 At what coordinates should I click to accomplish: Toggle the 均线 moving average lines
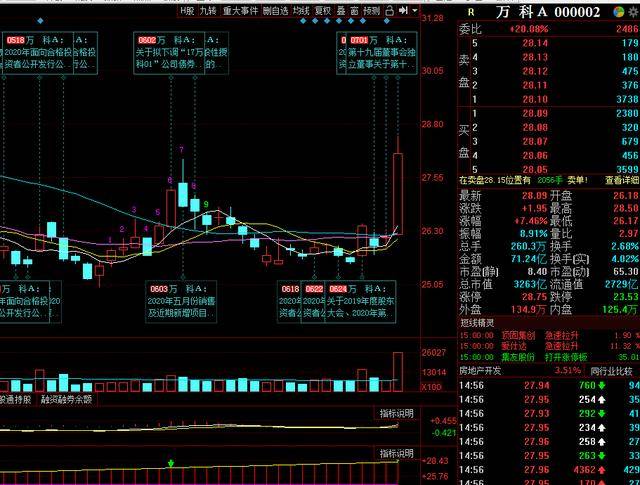301,11
